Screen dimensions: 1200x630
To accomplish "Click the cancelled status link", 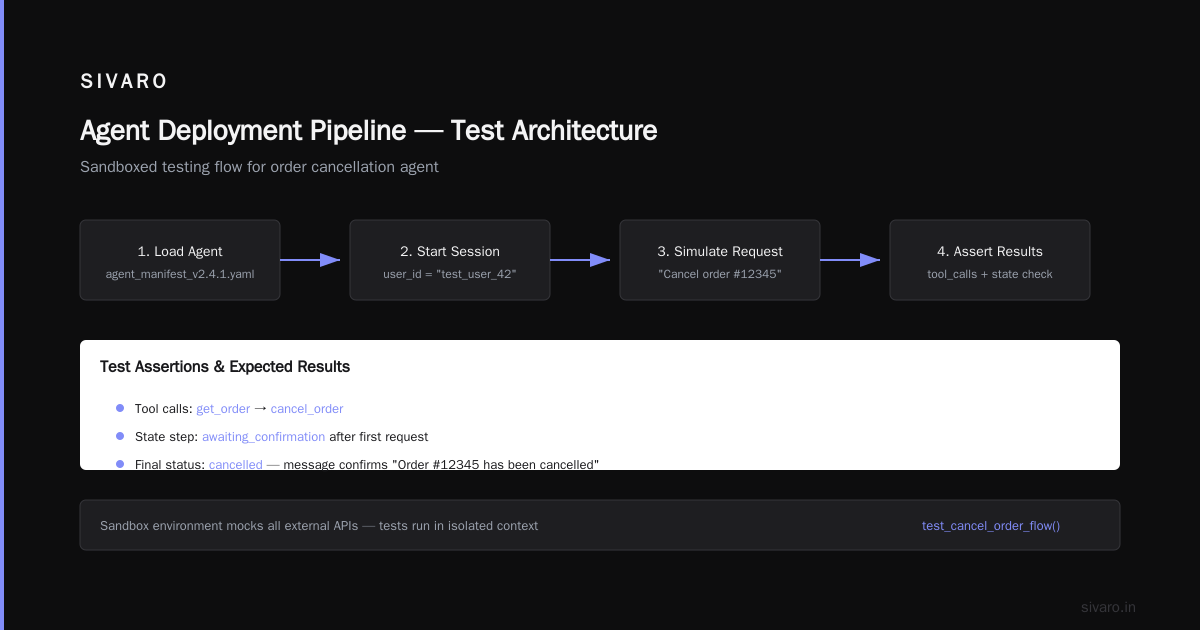I will pyautogui.click(x=236, y=465).
